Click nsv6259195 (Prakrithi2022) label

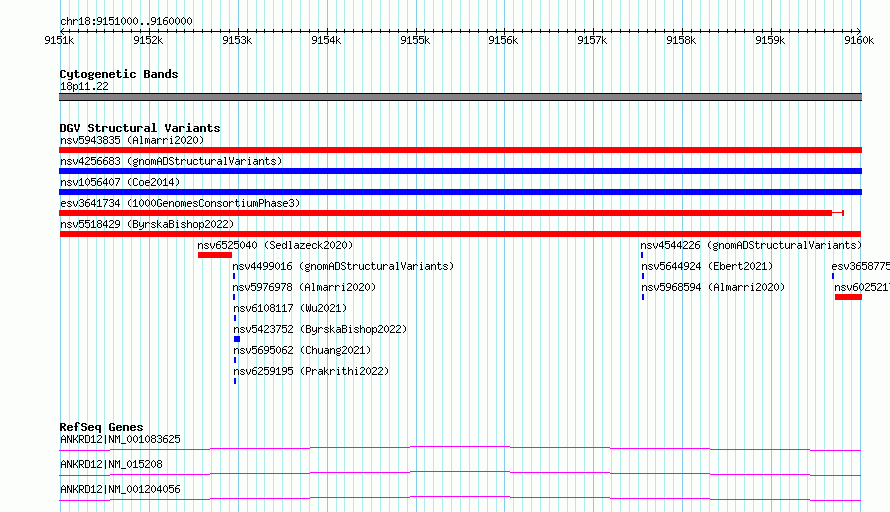tap(311, 371)
